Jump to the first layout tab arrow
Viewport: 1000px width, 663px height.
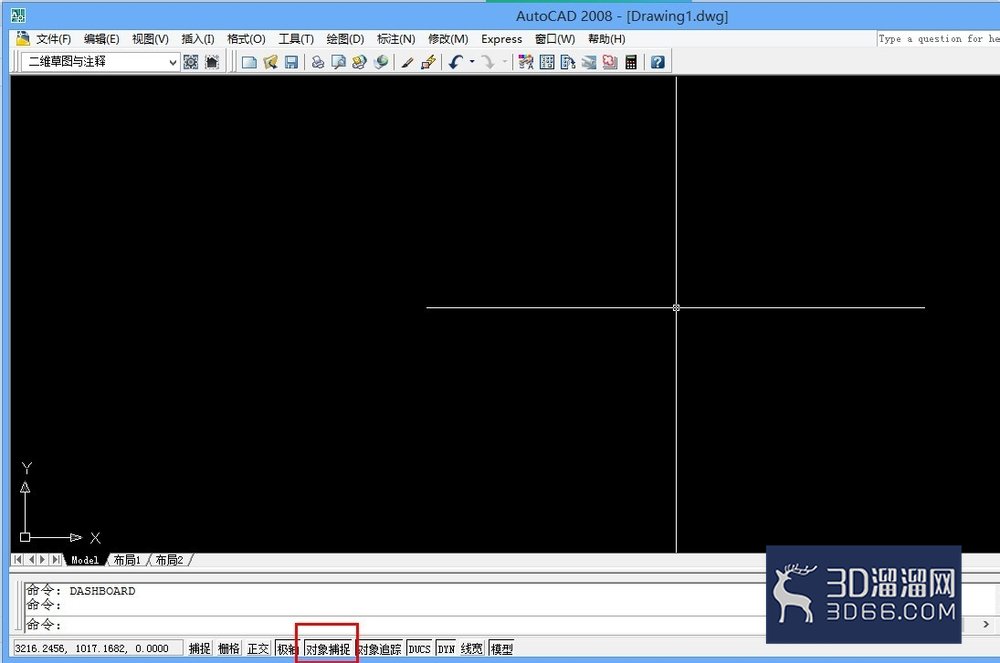coord(18,560)
